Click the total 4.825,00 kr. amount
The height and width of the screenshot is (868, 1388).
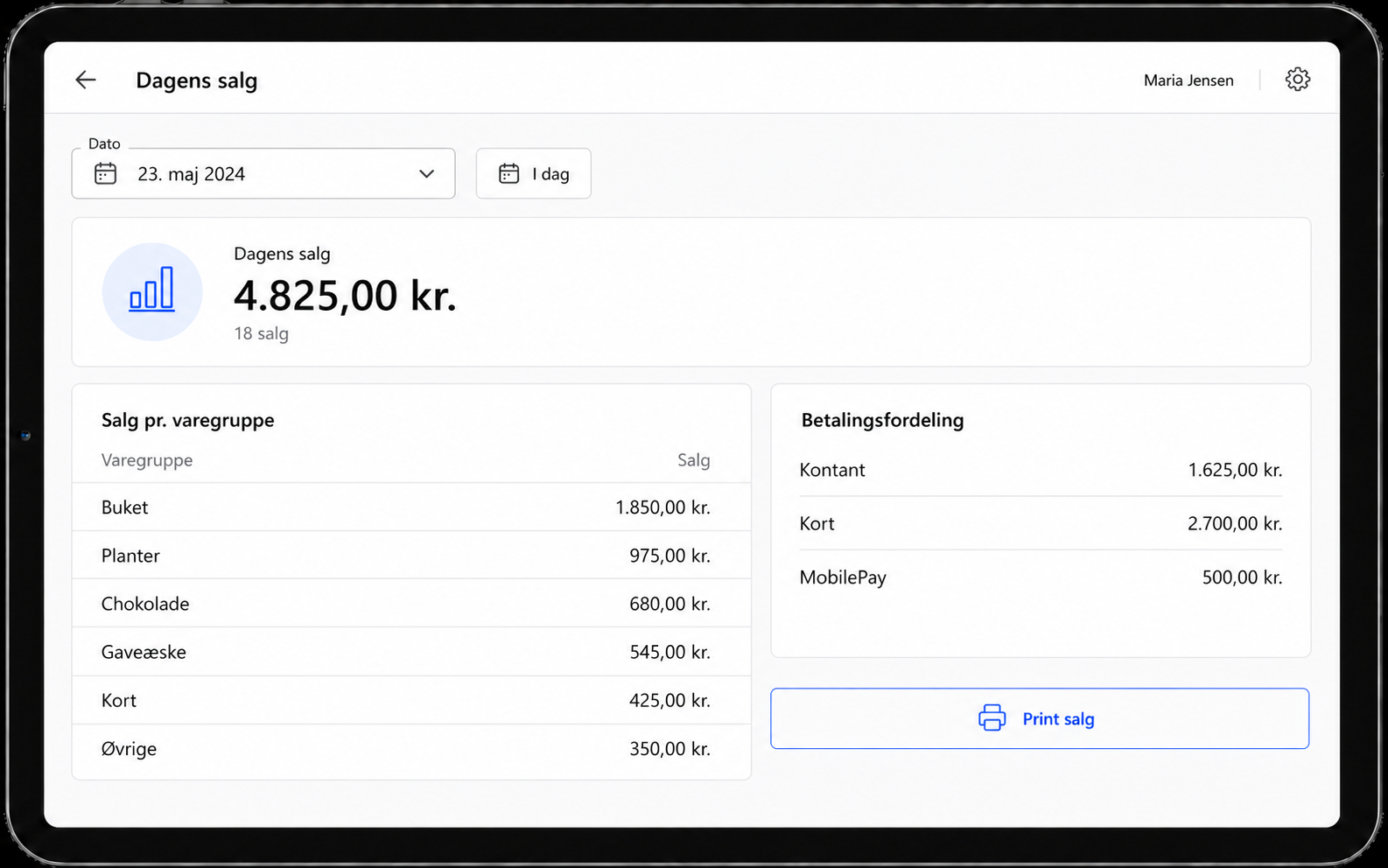[345, 296]
